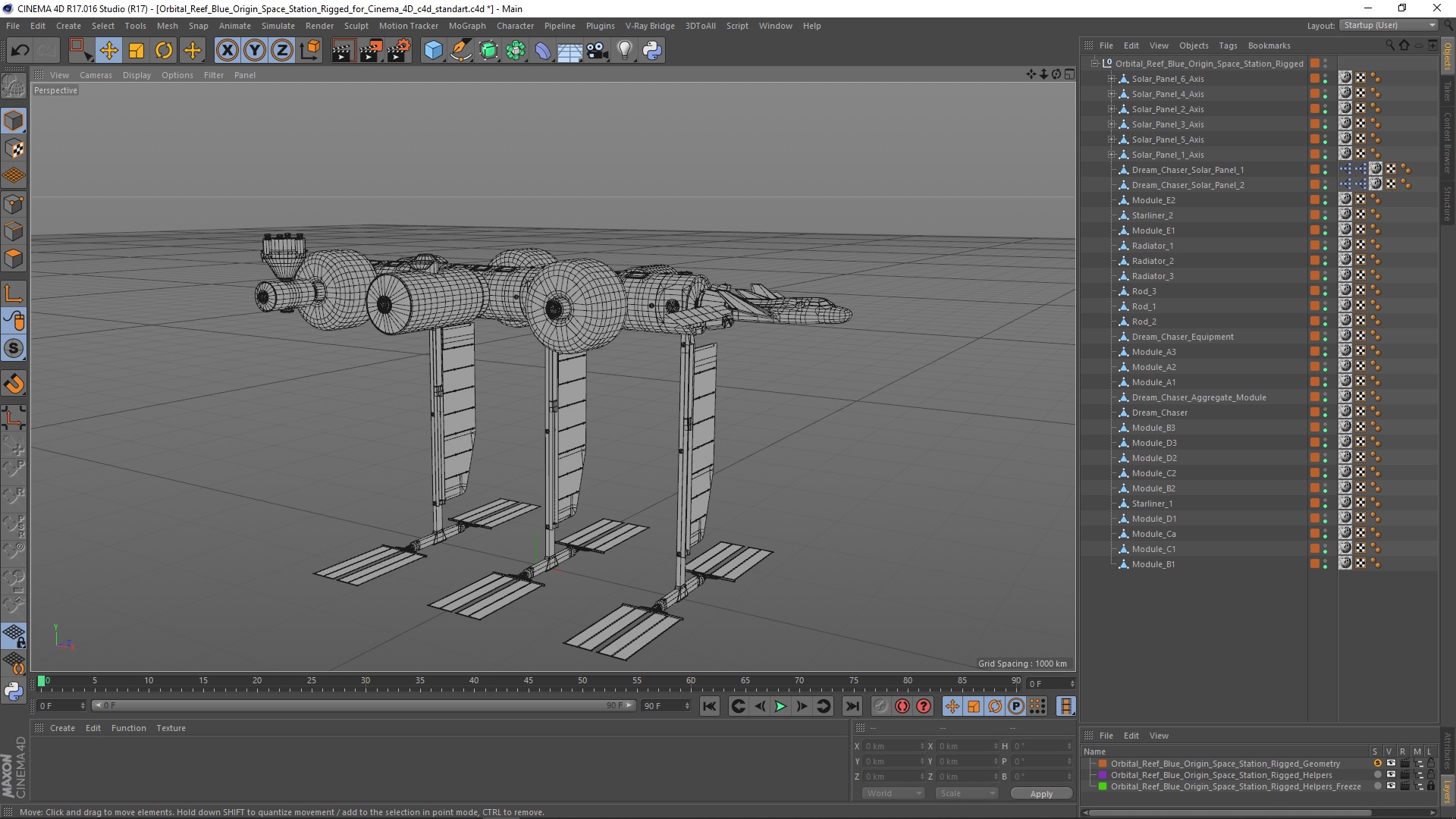Image resolution: width=1456 pixels, height=819 pixels.
Task: Expand Solar_Panel_4_Axis hierarchy
Action: tap(1112, 94)
